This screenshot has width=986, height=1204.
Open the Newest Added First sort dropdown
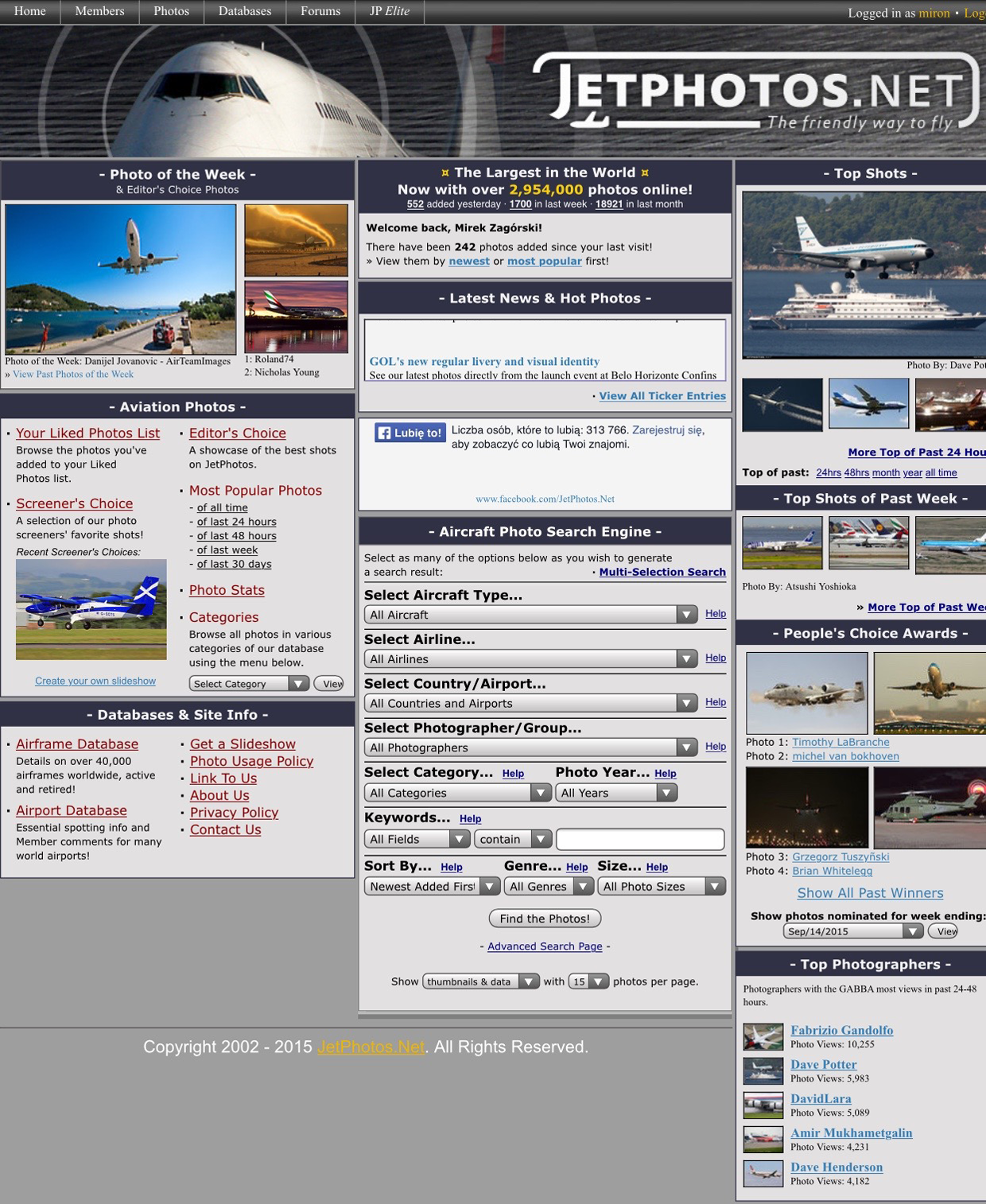click(x=432, y=887)
